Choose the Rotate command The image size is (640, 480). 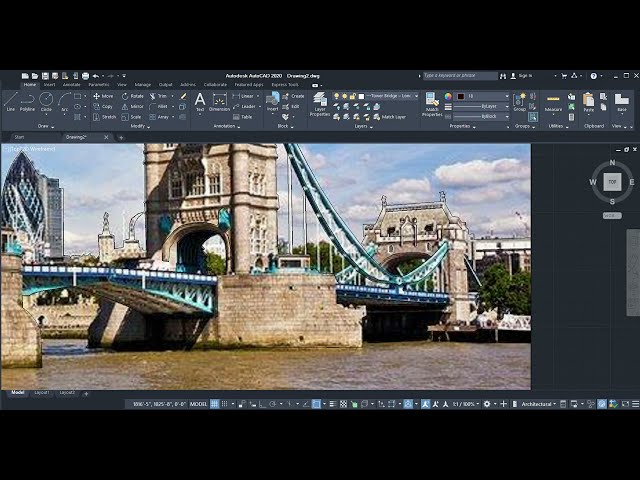(x=133, y=96)
